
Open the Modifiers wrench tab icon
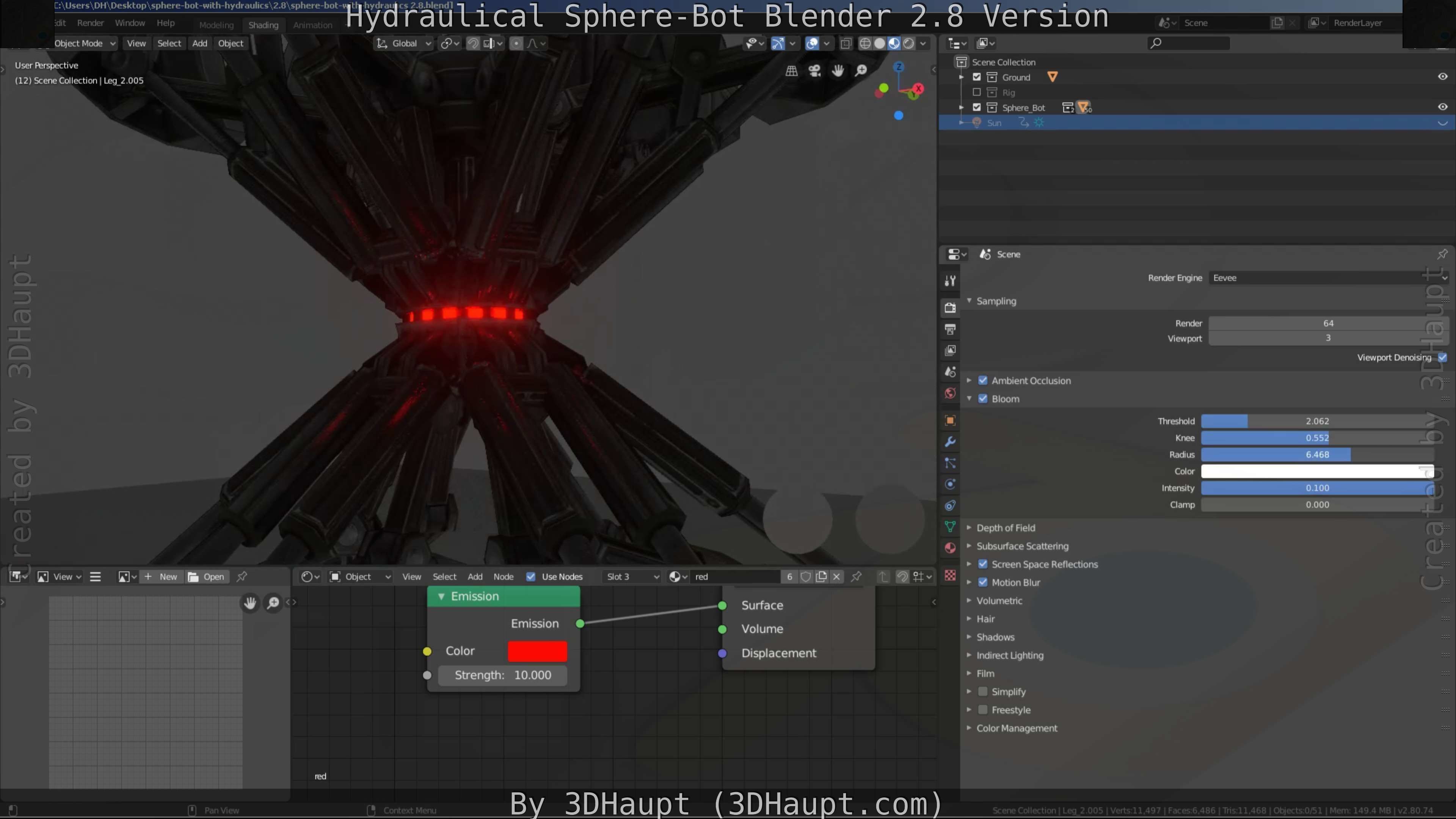click(950, 441)
